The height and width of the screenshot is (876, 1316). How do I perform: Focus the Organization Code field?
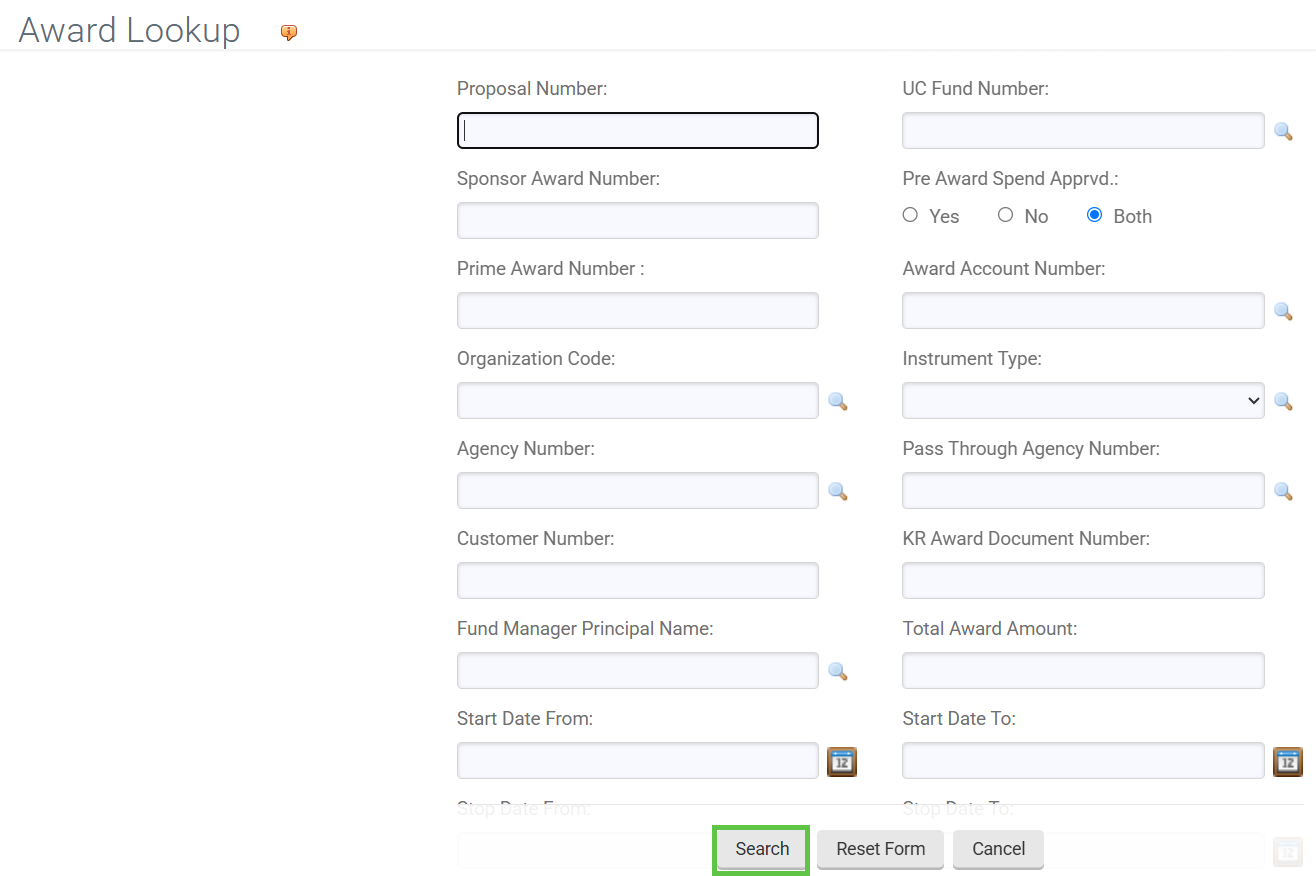click(638, 400)
